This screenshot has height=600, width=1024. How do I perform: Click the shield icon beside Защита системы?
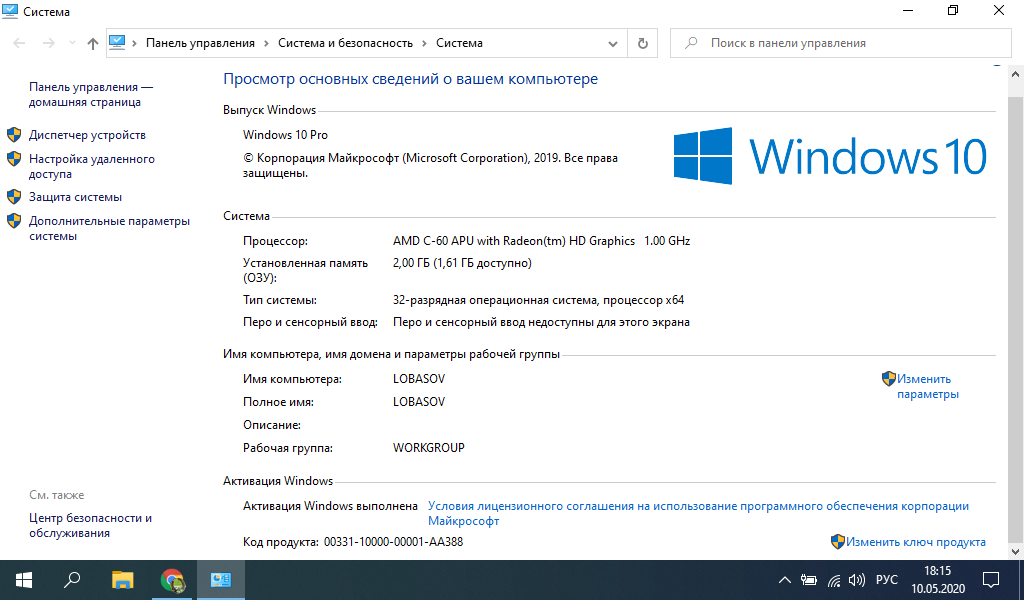14,197
